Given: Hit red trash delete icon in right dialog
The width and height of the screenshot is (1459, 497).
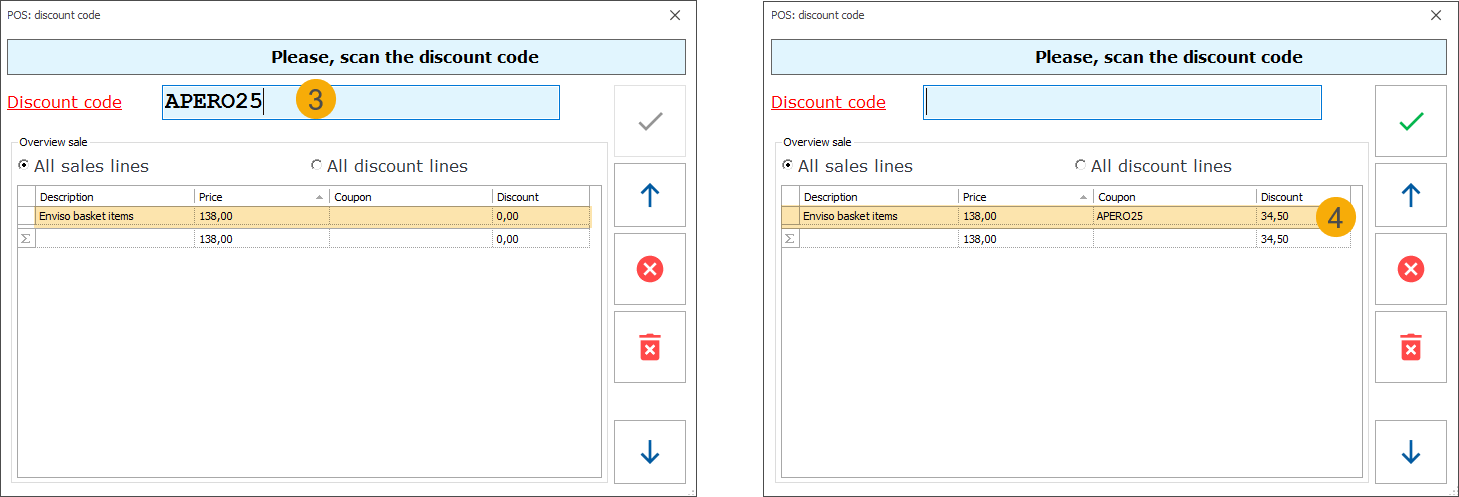Looking at the screenshot, I should [1410, 347].
